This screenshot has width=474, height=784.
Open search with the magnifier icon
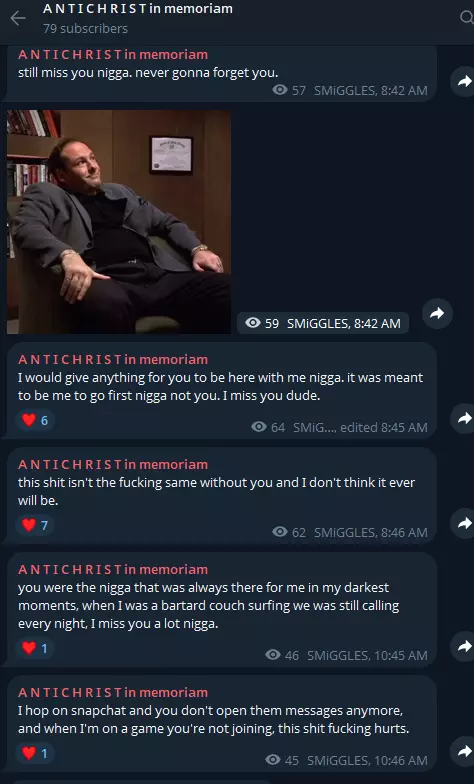click(466, 18)
